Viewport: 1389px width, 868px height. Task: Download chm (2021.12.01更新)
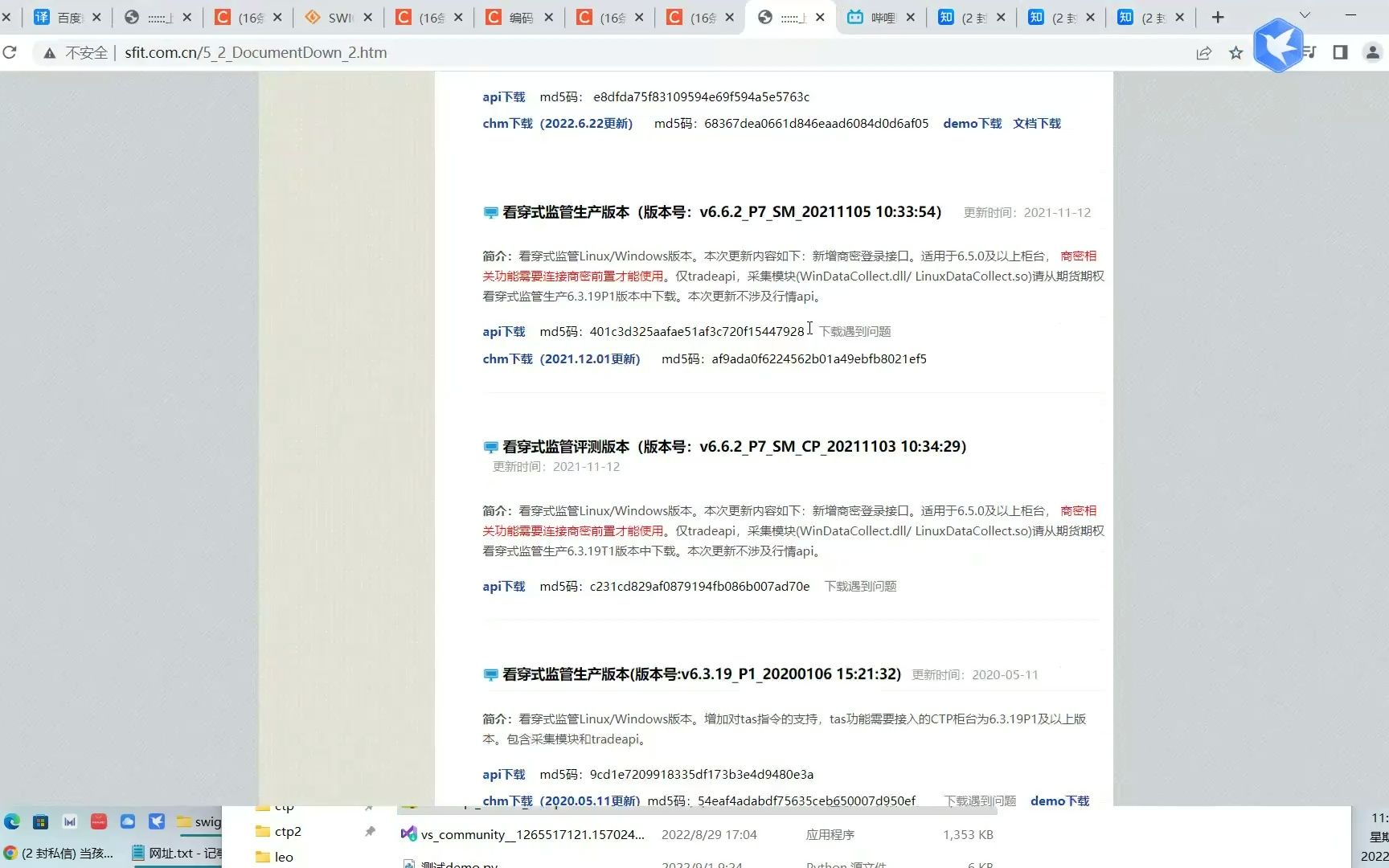(x=561, y=359)
